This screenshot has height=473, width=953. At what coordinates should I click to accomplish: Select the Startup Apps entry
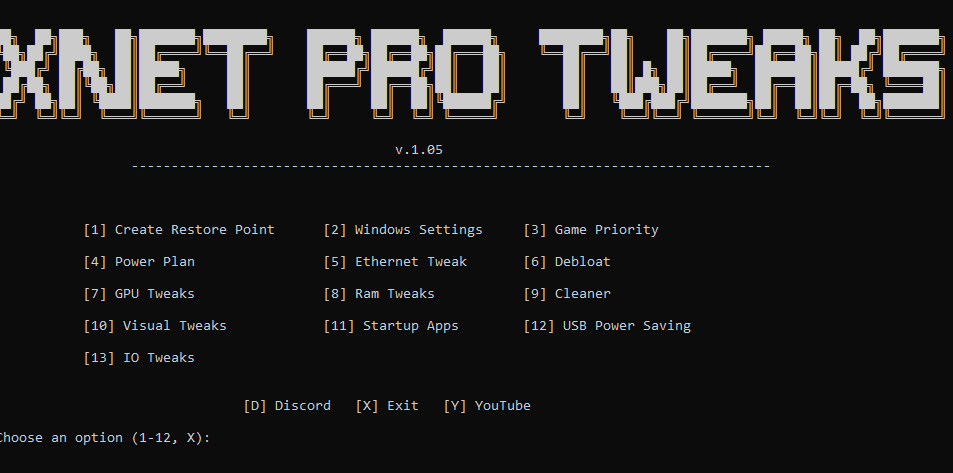391,326
